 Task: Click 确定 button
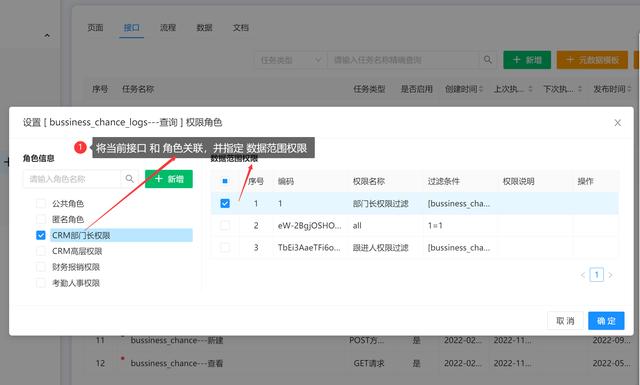[x=606, y=321]
